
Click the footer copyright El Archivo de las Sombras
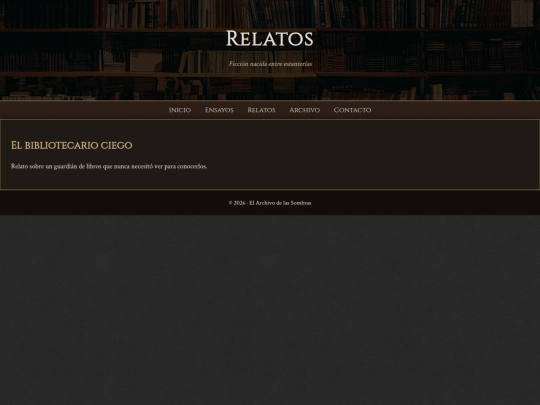point(270,203)
